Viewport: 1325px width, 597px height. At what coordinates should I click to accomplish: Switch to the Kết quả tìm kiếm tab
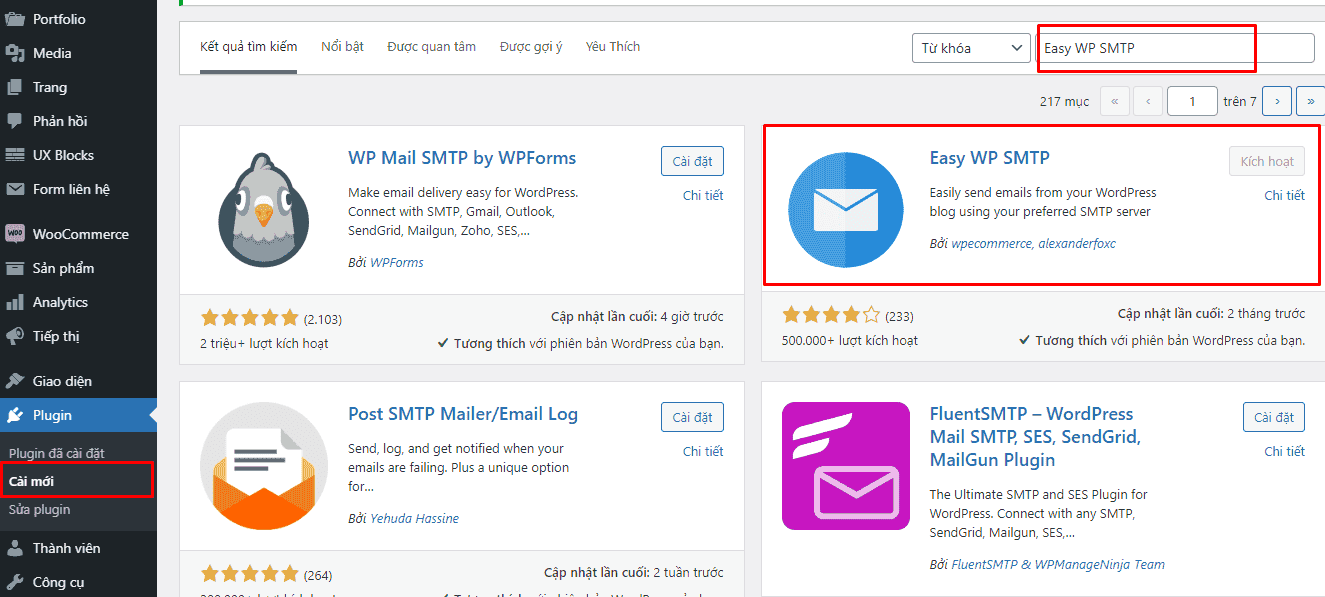pyautogui.click(x=248, y=47)
